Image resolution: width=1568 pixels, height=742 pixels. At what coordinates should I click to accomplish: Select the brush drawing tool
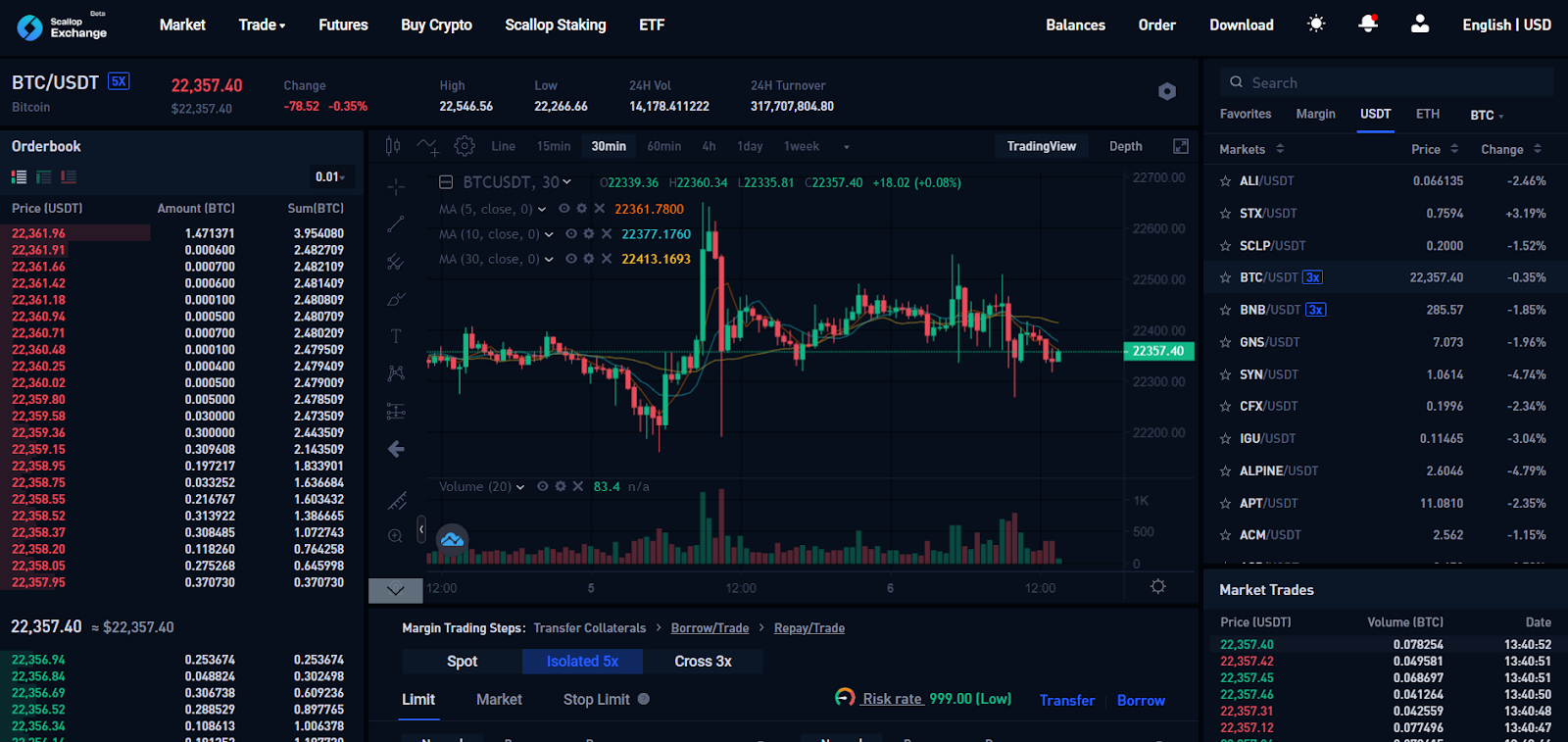point(396,299)
